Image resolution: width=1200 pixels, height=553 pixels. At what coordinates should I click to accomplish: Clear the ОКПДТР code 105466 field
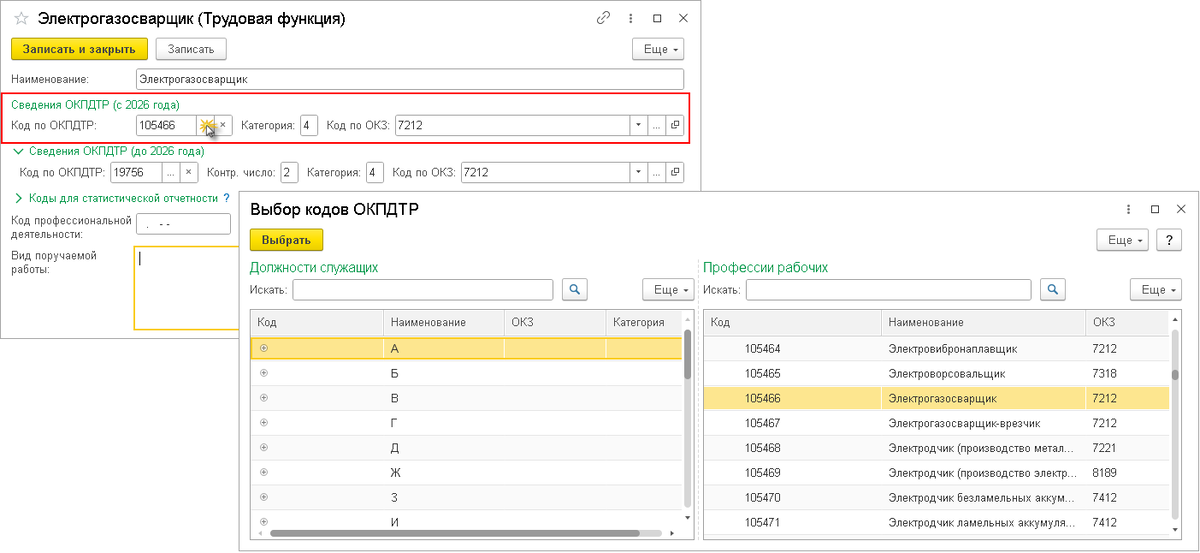pyautogui.click(x=223, y=125)
